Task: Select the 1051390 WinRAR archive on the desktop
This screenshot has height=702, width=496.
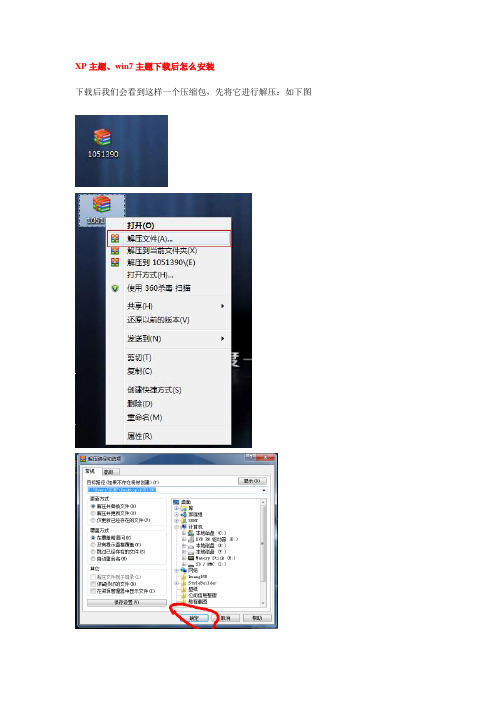Action: pos(103,143)
